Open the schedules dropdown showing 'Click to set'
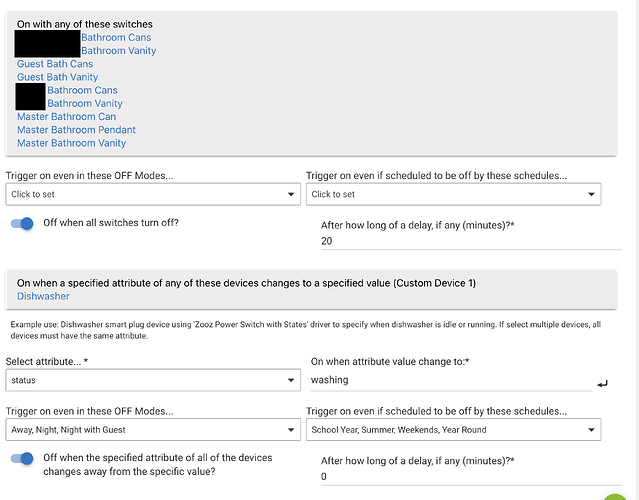Viewport: 639px width, 500px height. [x=453, y=194]
